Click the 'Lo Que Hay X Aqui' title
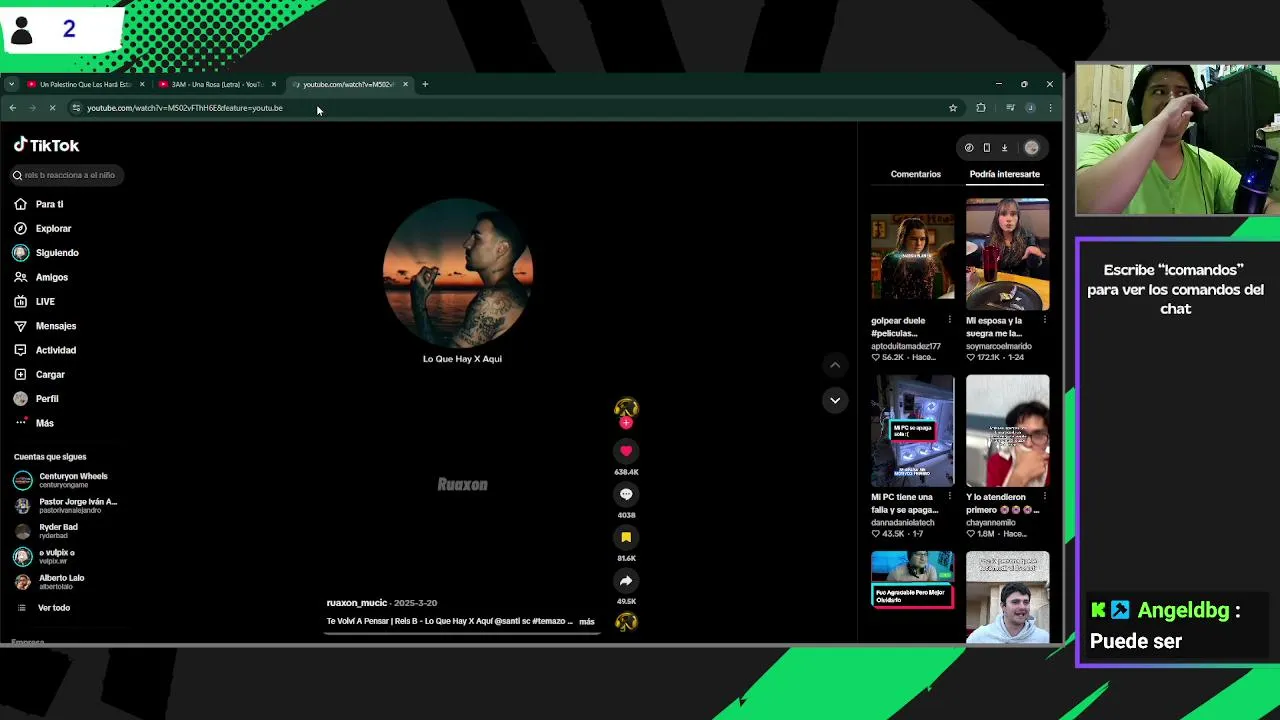The image size is (1280, 720). [462, 359]
